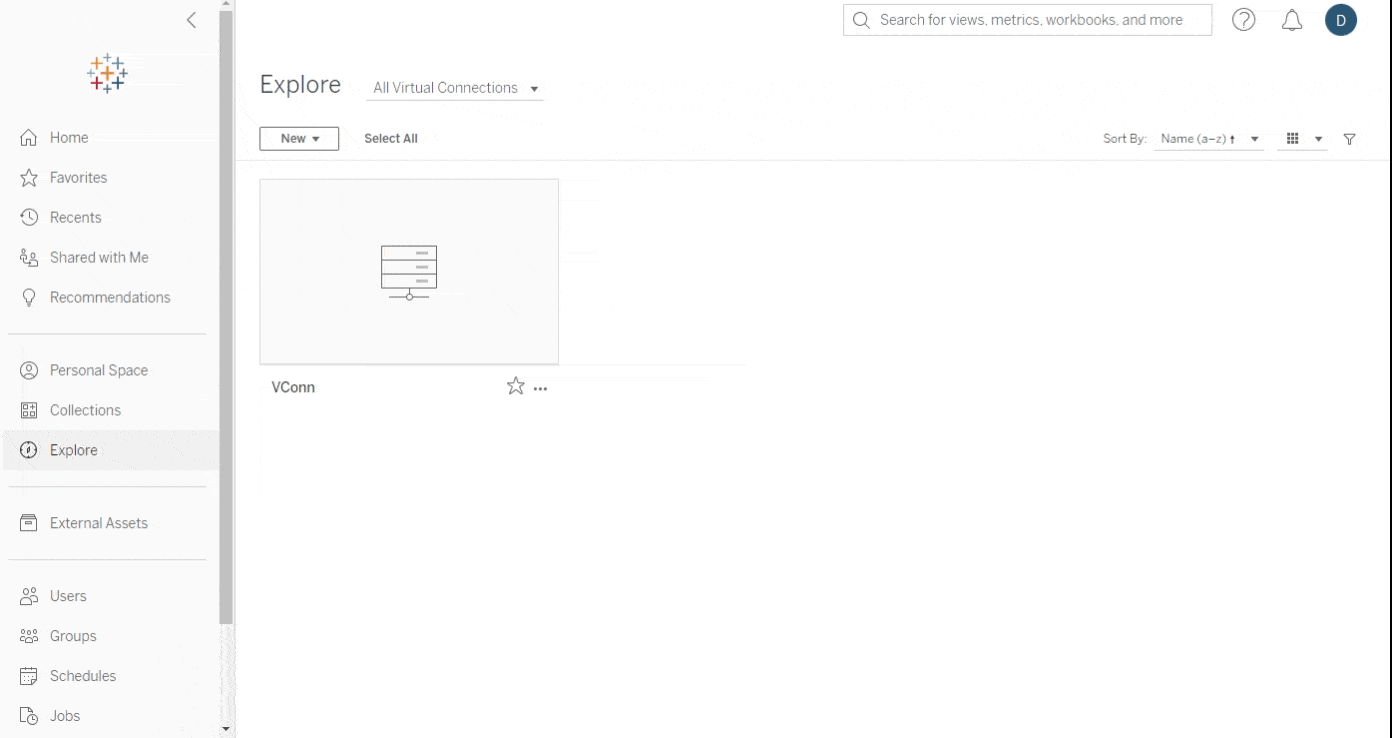Click the Personal Space icon

[x=29, y=371]
